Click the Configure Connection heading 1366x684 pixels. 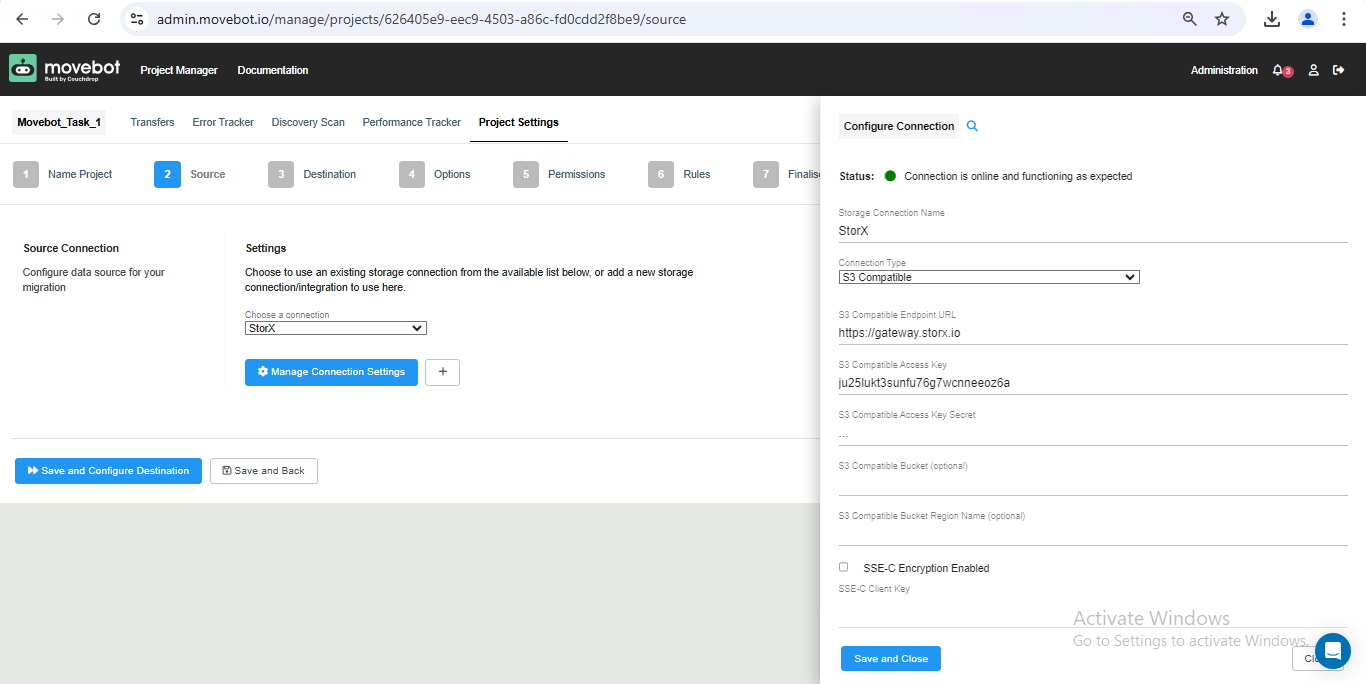coord(899,126)
